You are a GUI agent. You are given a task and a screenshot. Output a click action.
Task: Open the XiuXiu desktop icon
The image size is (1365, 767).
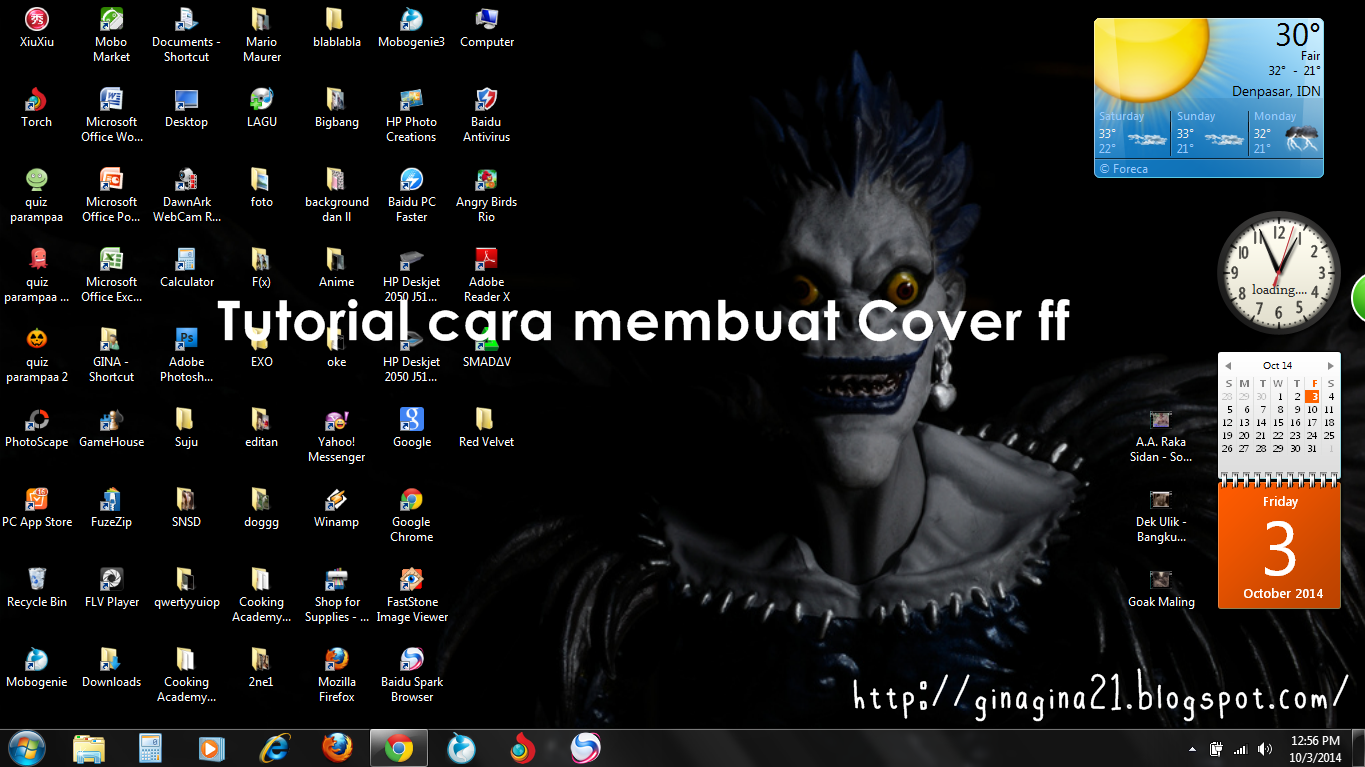point(36,27)
